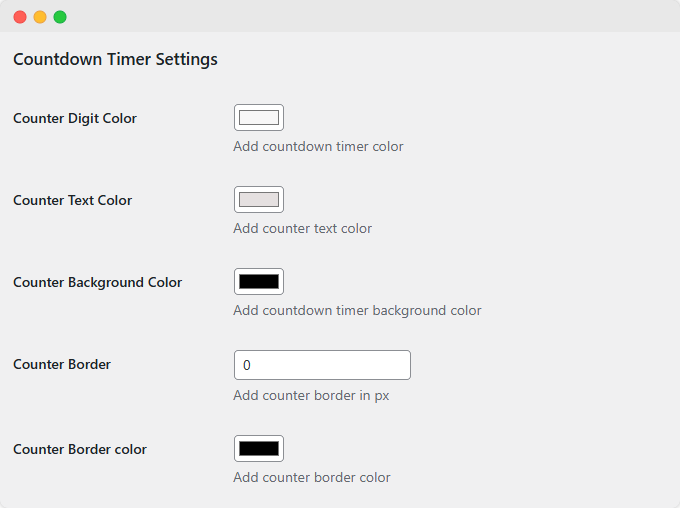Open the Counter Border color swatch

click(259, 449)
